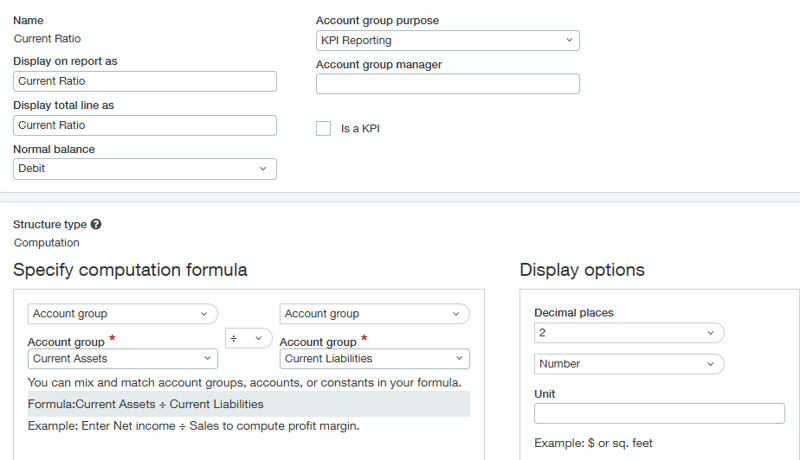Expand the Account group purpose dropdown
The width and height of the screenshot is (800, 460).
[447, 41]
